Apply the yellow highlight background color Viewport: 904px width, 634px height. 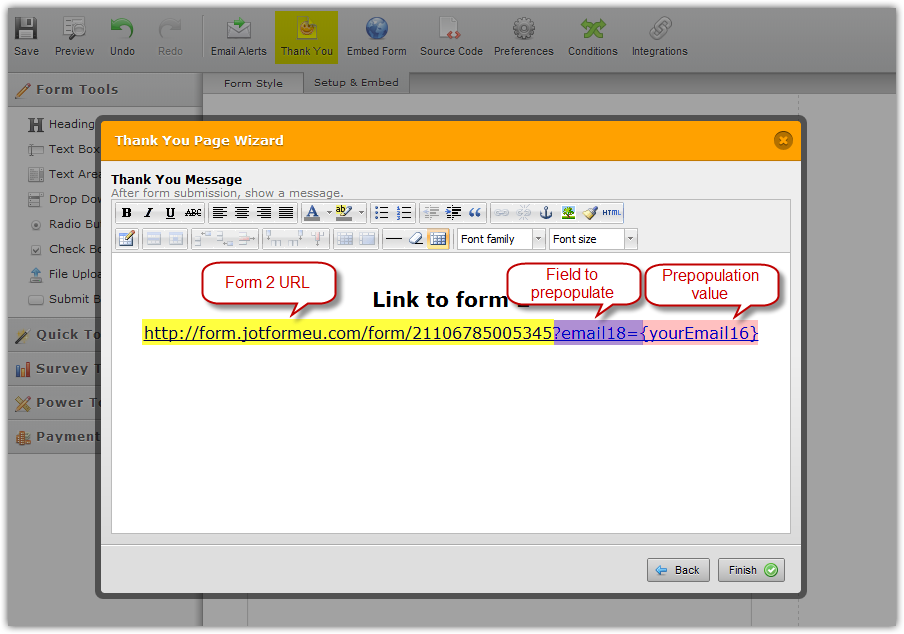point(343,213)
